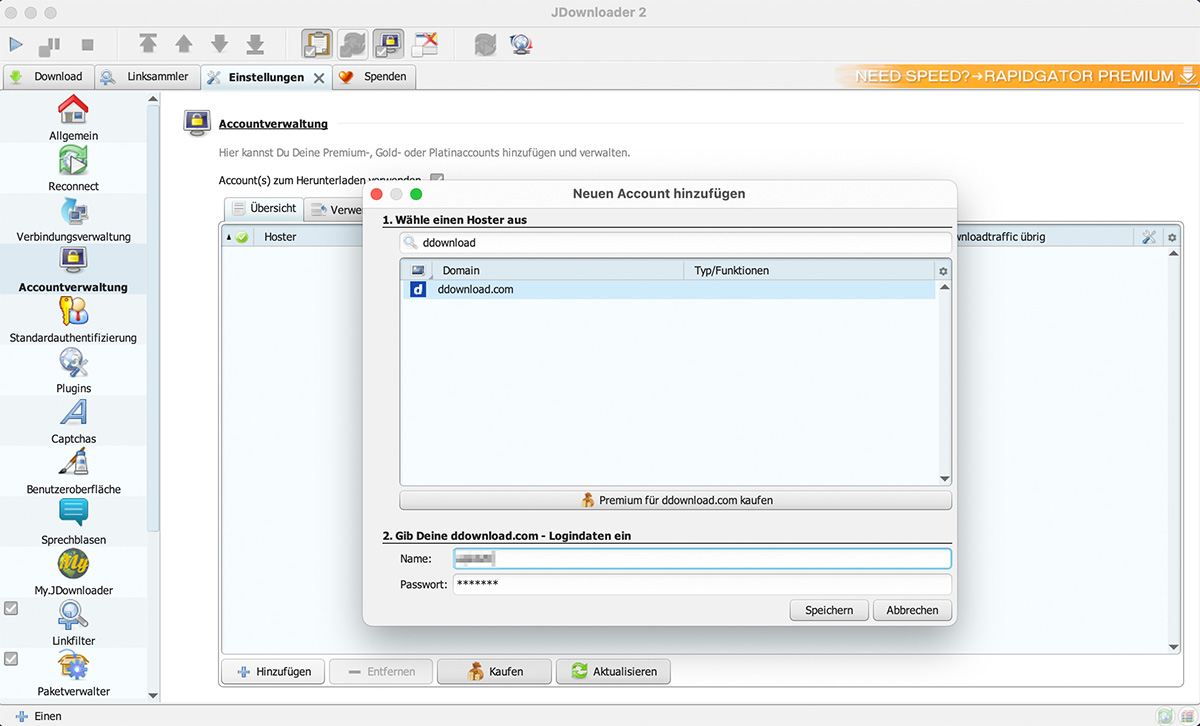1200x726 pixels.
Task: Toggle silent mode toolbar icon
Action: pyautogui.click(x=425, y=44)
